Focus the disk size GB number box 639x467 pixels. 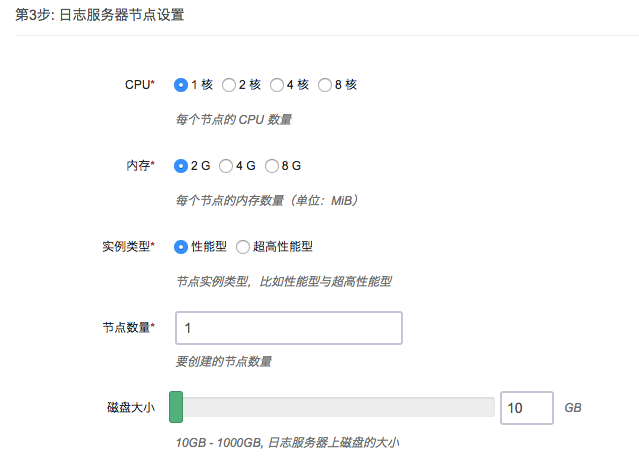526,408
